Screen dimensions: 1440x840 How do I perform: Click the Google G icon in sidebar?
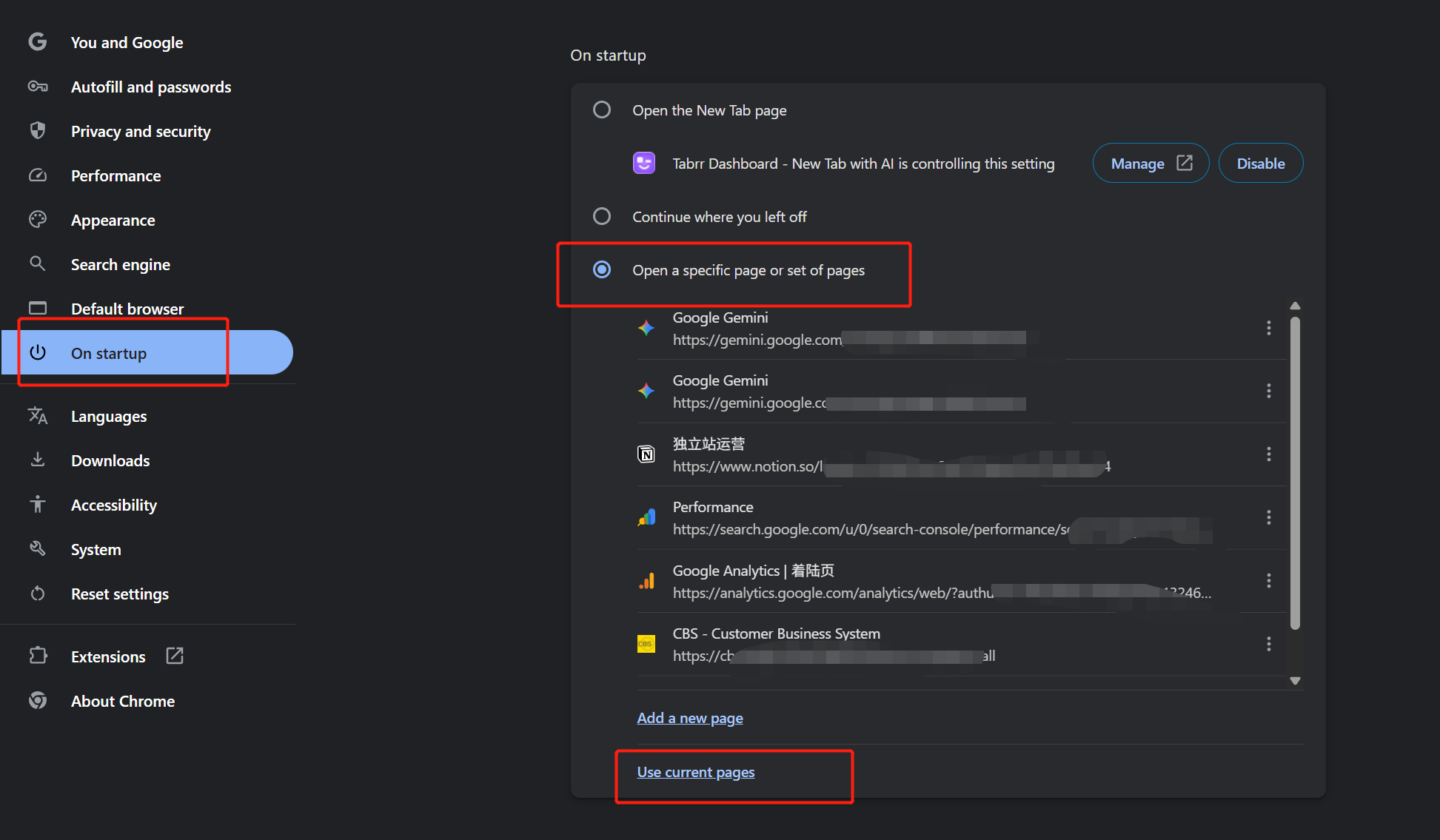(x=38, y=41)
